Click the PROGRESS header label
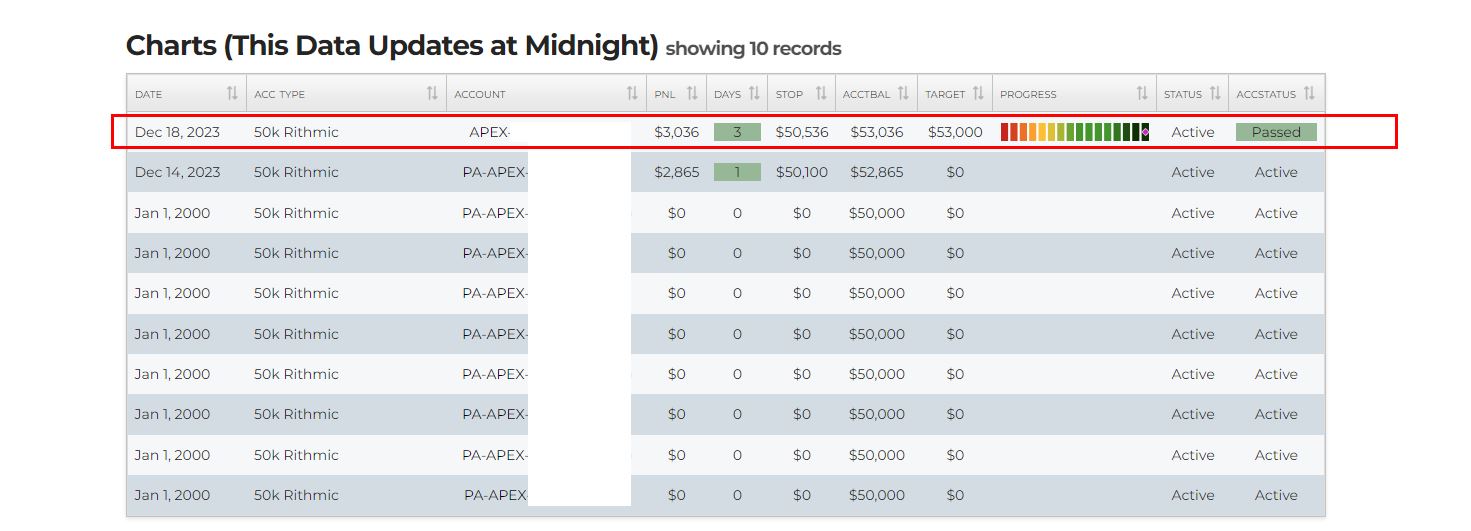 pyautogui.click(x=1028, y=94)
